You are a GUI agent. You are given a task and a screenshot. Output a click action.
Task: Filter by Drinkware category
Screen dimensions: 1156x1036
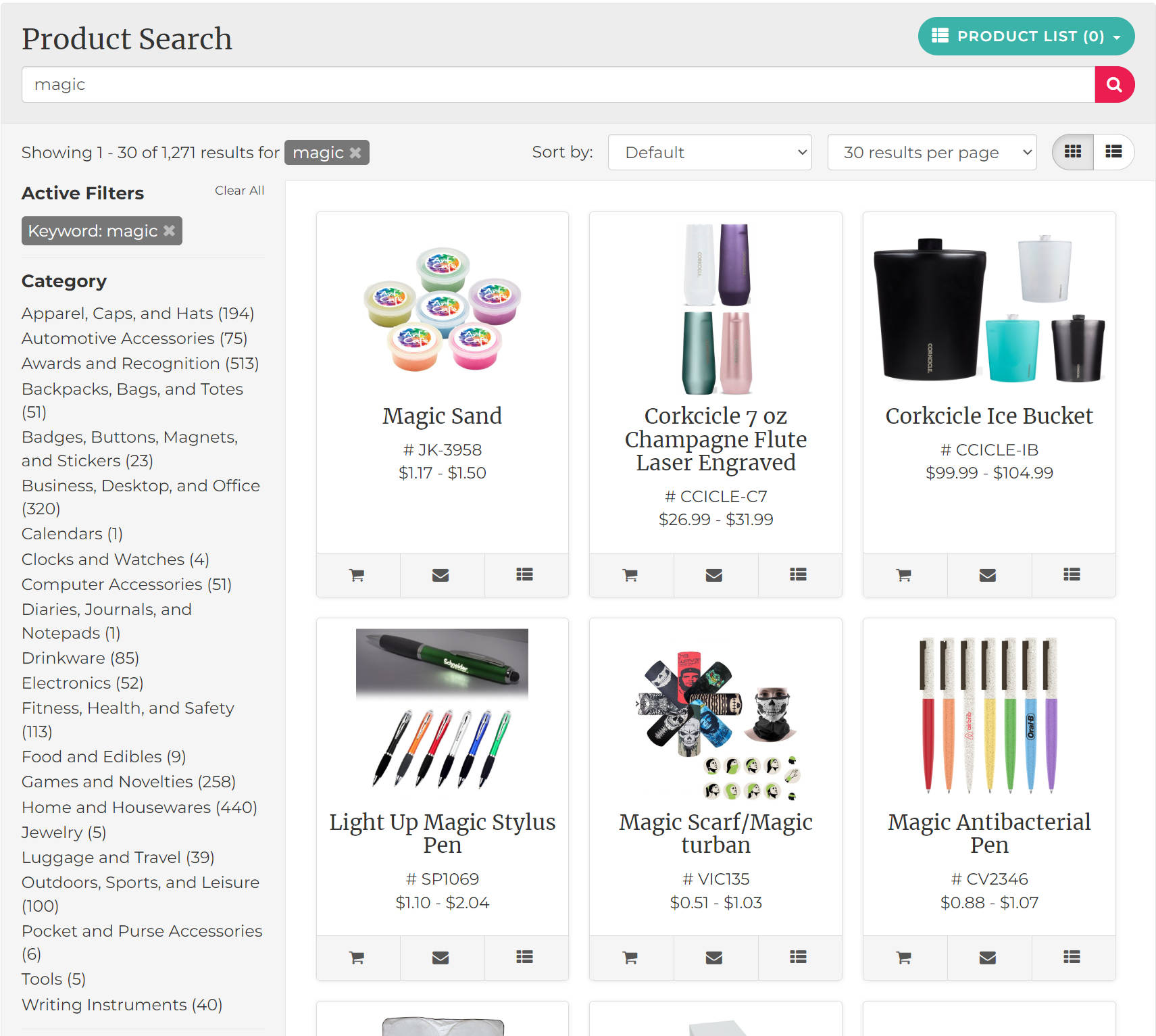point(80,658)
